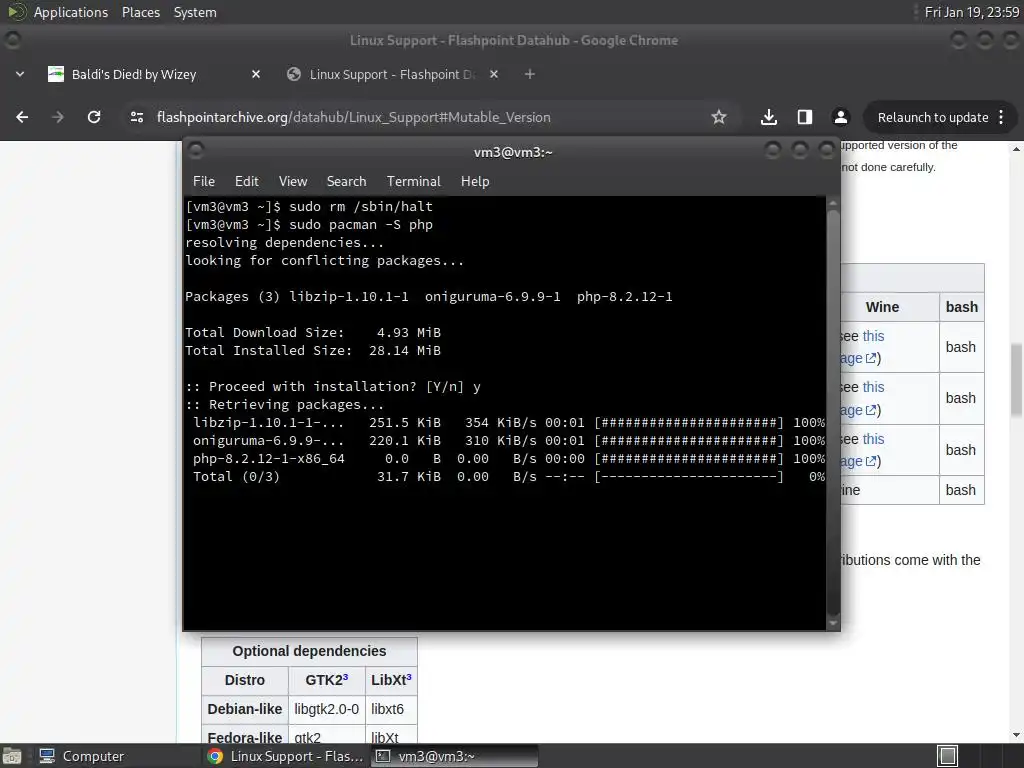Viewport: 1024px width, 768px height.
Task: Click the clock showing Fri Jan 19, 23:59
Action: click(972, 12)
